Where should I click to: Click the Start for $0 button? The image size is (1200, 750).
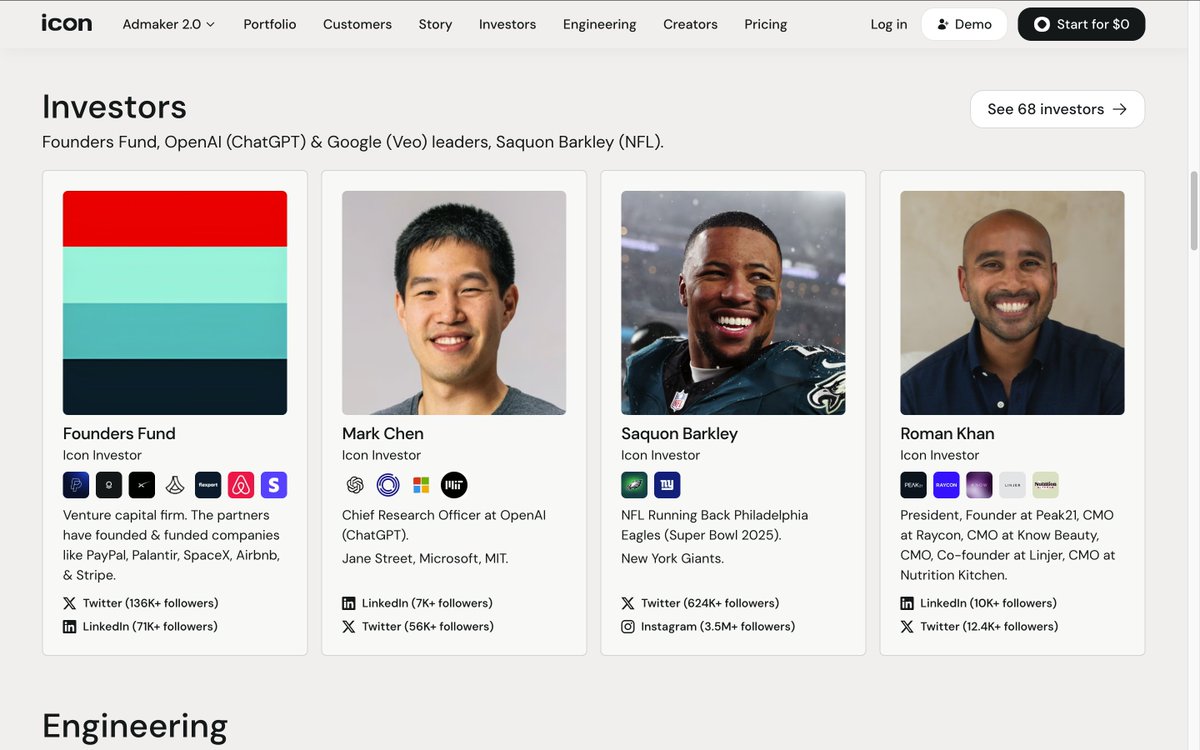click(x=1081, y=24)
